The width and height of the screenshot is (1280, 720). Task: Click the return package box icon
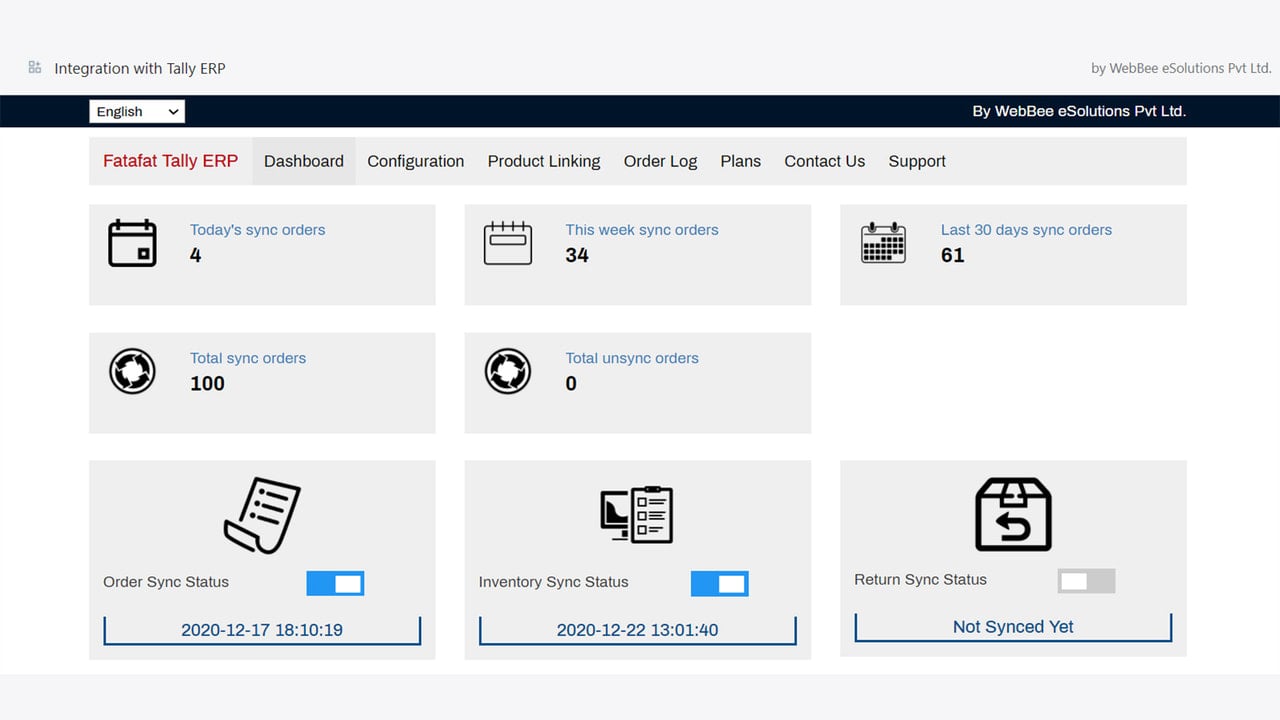1013,514
